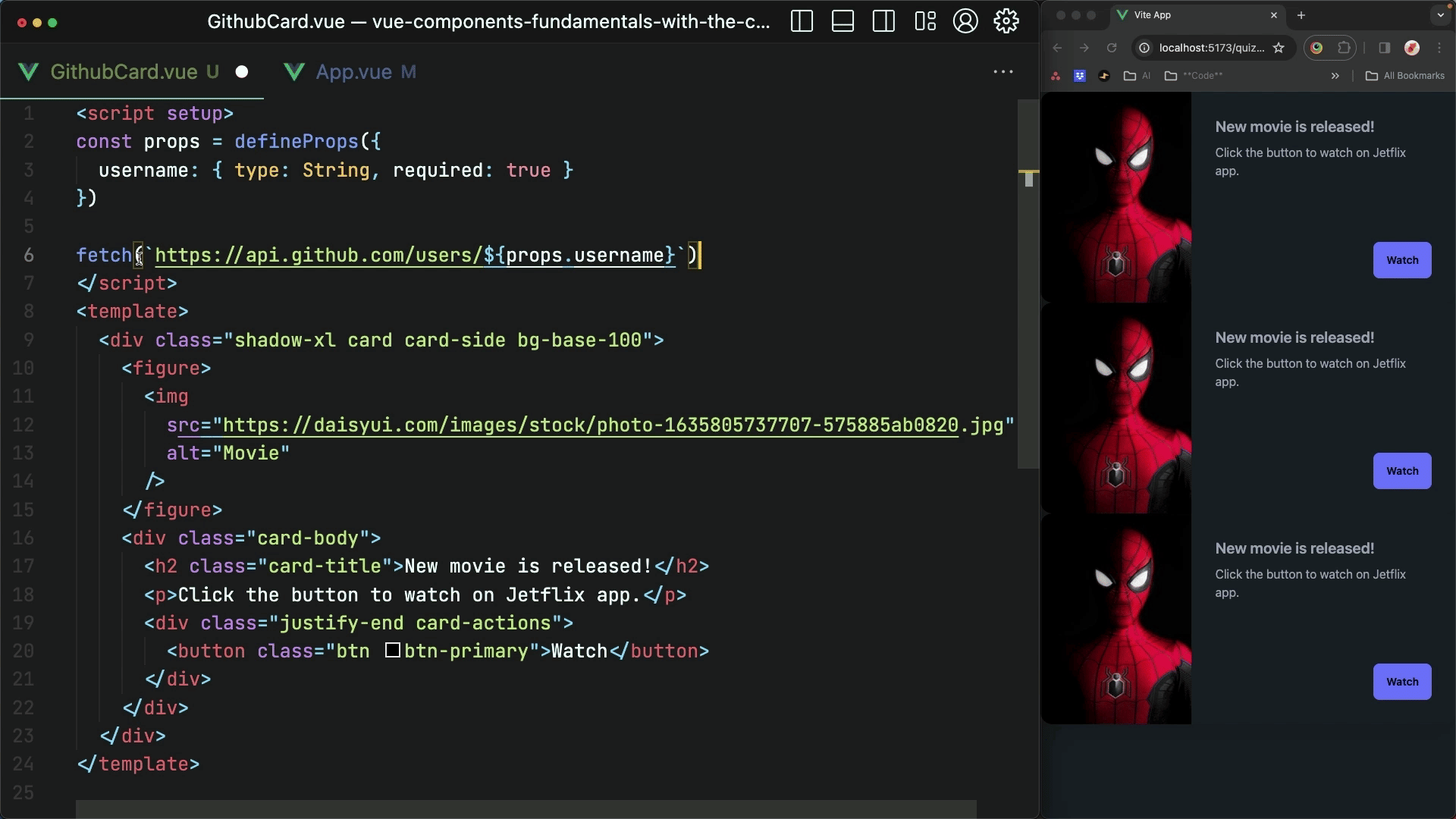1456x819 pixels.
Task: Open the Accounts menu icon
Action: tap(965, 21)
